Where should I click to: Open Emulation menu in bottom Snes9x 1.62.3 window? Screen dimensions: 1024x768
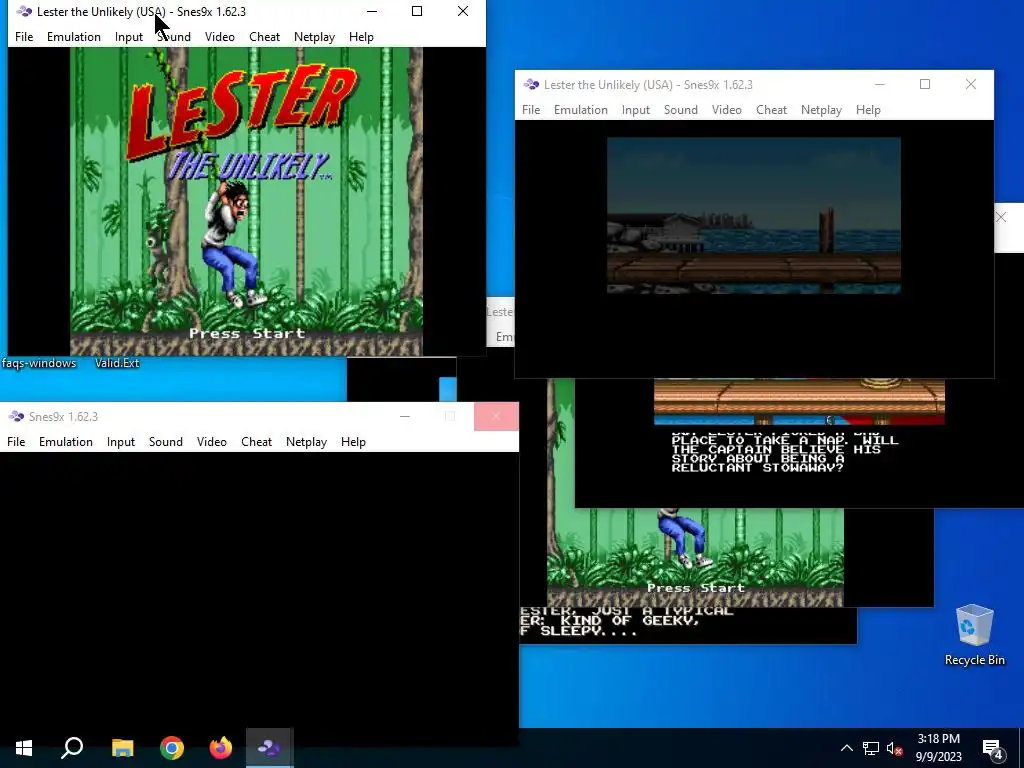click(x=66, y=441)
